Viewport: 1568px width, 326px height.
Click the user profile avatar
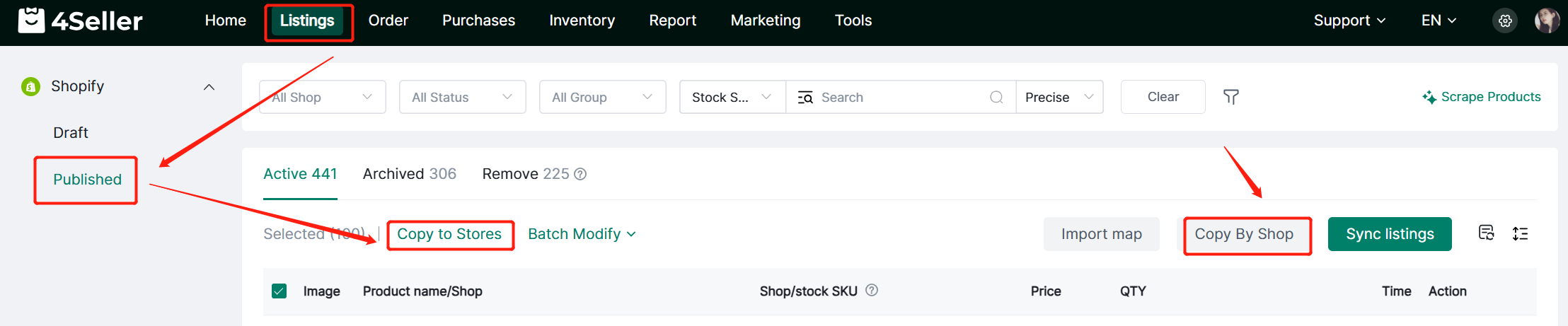click(1547, 21)
